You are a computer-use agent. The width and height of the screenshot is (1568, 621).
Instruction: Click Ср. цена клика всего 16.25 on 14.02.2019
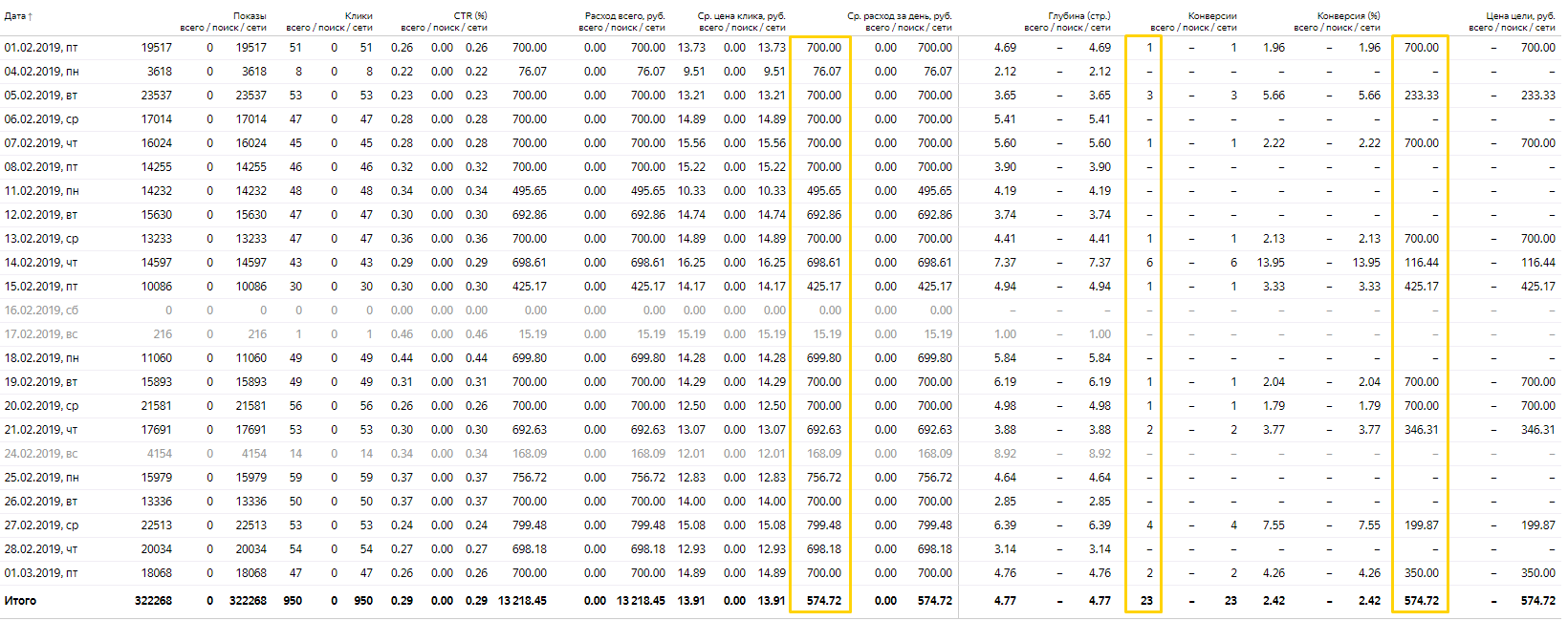(x=691, y=263)
